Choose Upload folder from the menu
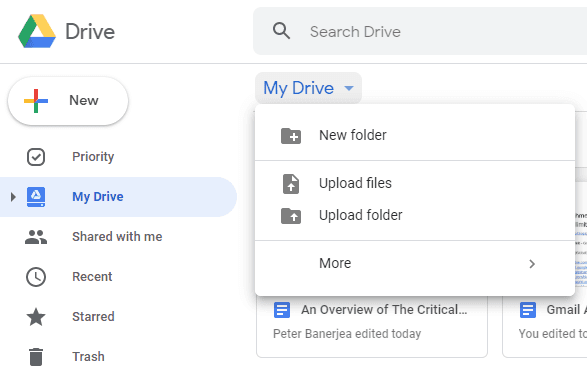Image resolution: width=587 pixels, height=379 pixels. coord(415,216)
